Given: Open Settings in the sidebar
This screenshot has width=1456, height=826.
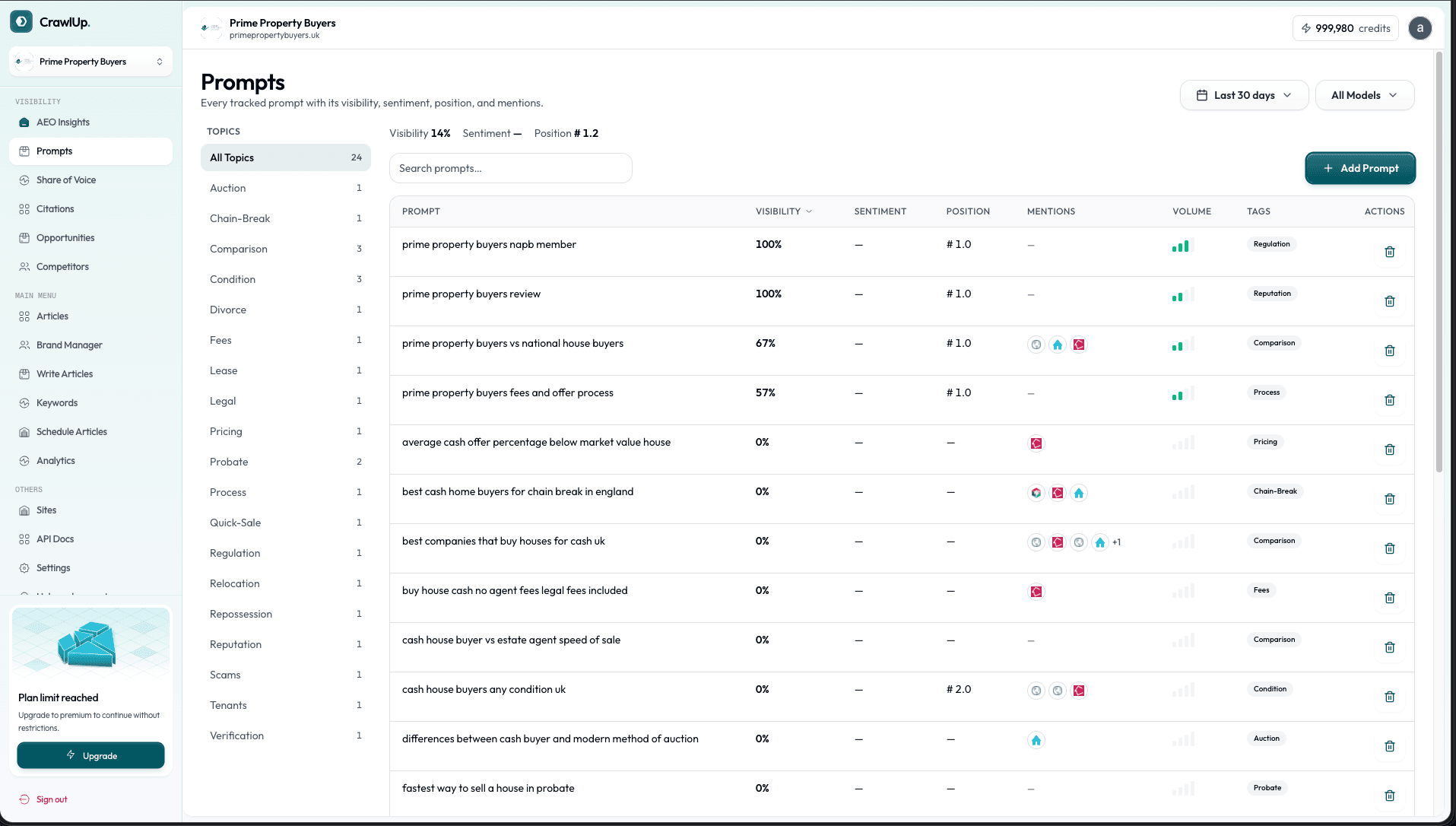Looking at the screenshot, I should [x=90, y=568].
